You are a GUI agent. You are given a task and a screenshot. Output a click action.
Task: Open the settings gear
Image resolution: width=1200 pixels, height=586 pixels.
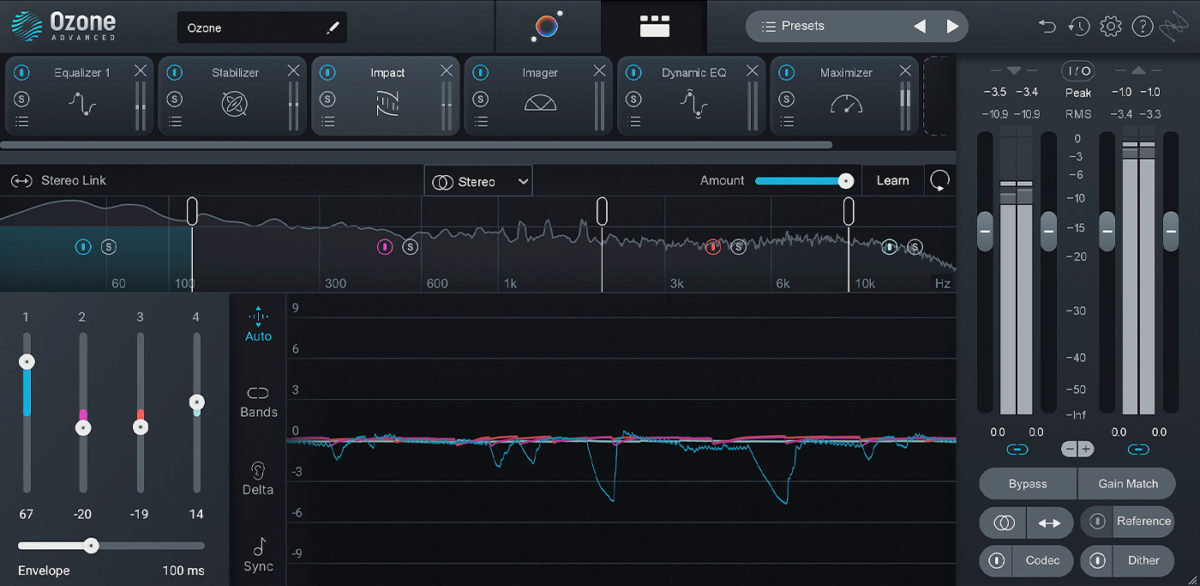click(1110, 27)
